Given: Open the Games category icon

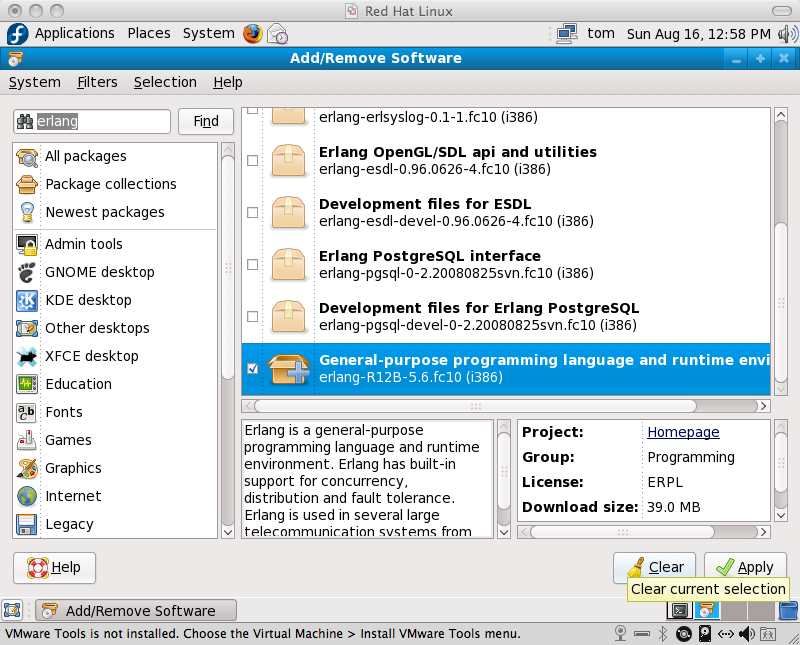Looking at the screenshot, I should (27, 440).
